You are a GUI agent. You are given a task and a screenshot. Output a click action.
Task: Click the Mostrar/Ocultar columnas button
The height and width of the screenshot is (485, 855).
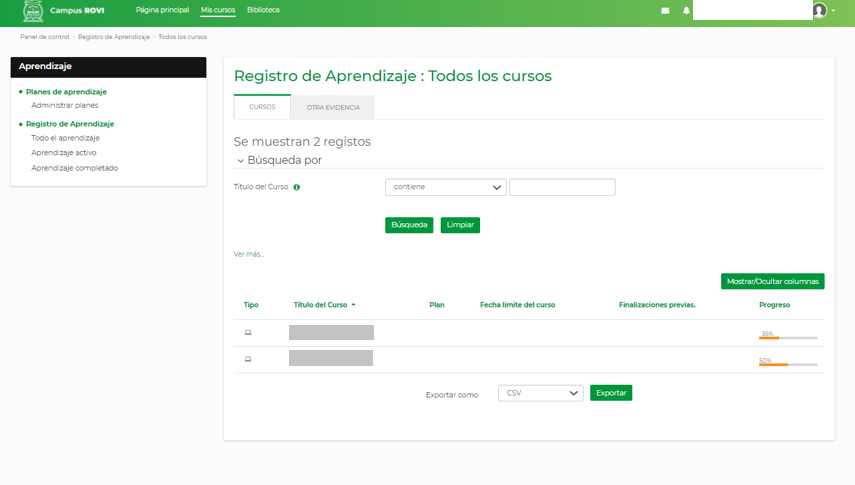point(772,282)
